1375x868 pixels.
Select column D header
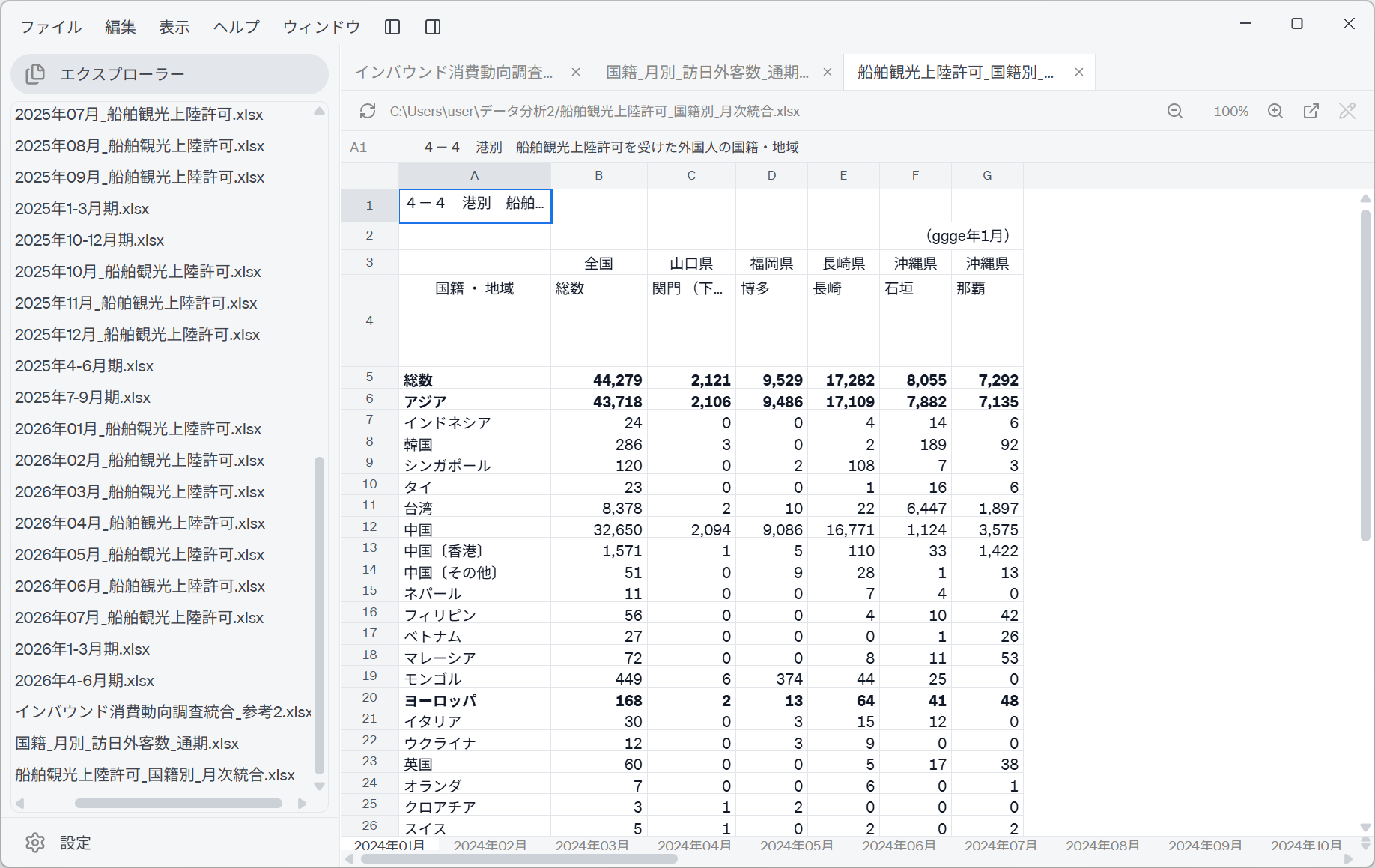771,176
